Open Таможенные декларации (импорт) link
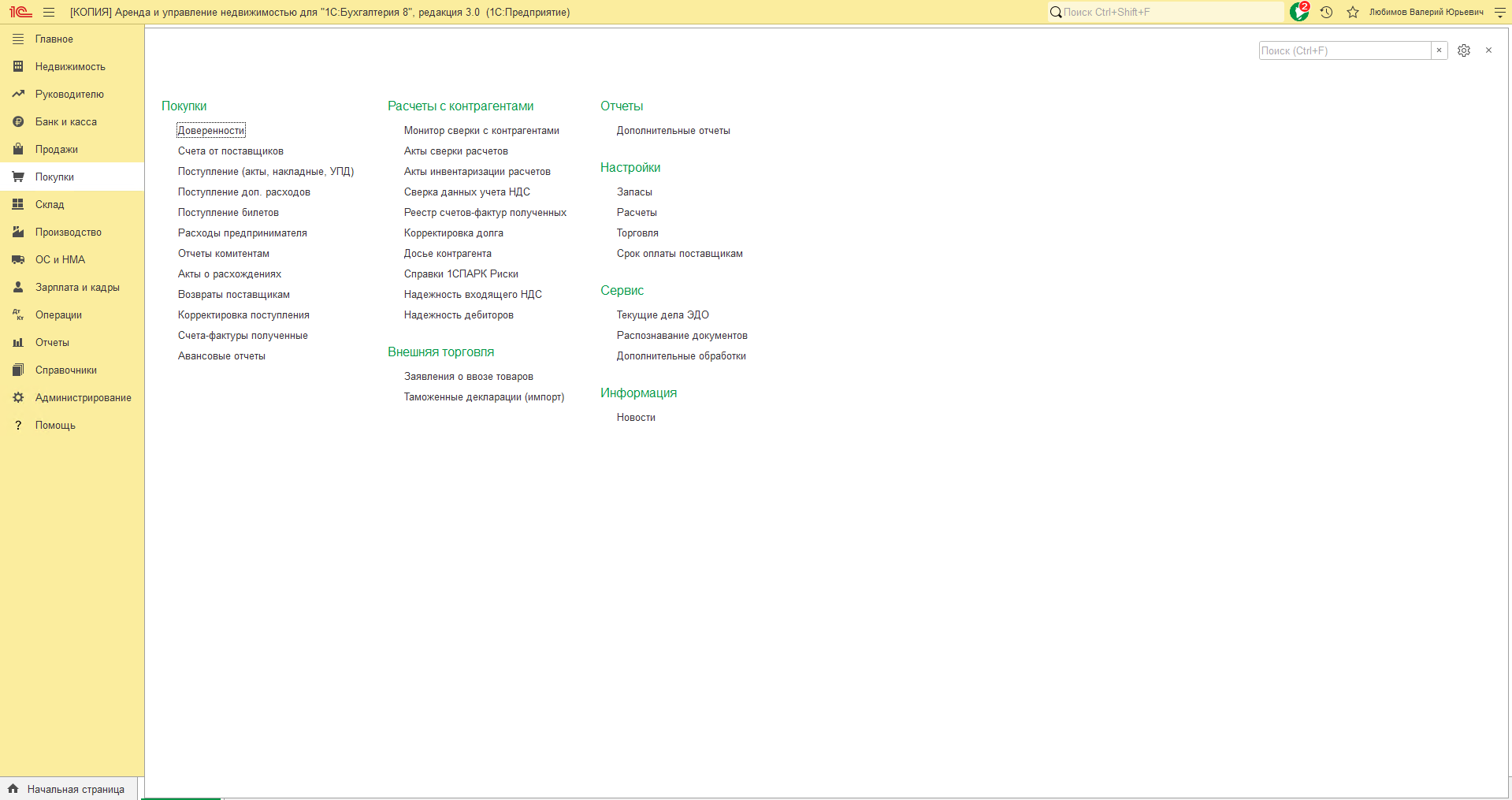Viewport: 1512px width, 800px height. [x=485, y=397]
